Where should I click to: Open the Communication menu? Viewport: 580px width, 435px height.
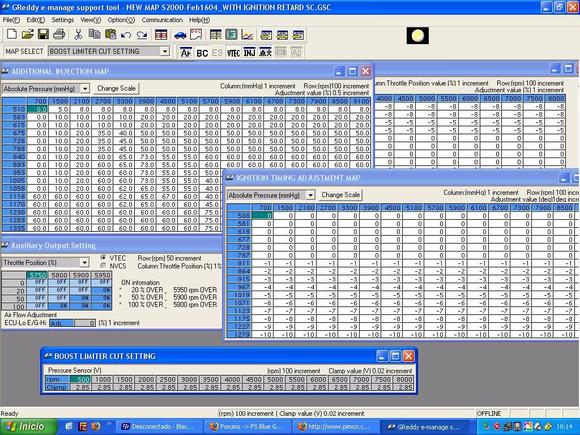click(x=162, y=20)
